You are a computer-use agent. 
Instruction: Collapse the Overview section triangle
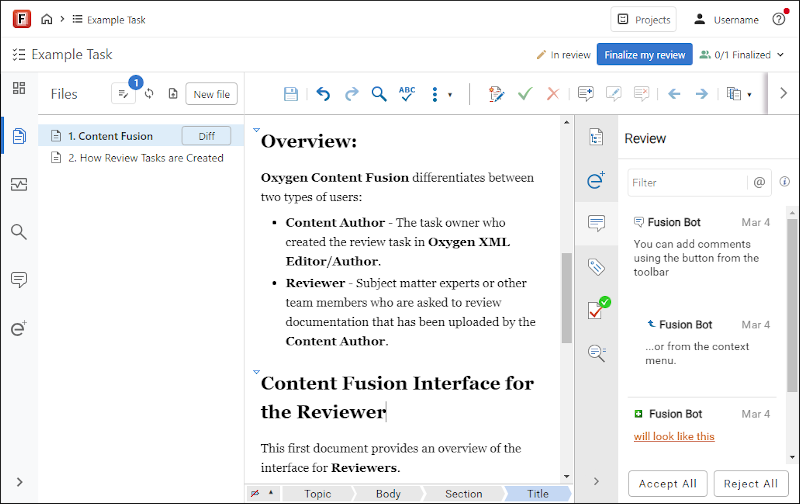click(256, 130)
